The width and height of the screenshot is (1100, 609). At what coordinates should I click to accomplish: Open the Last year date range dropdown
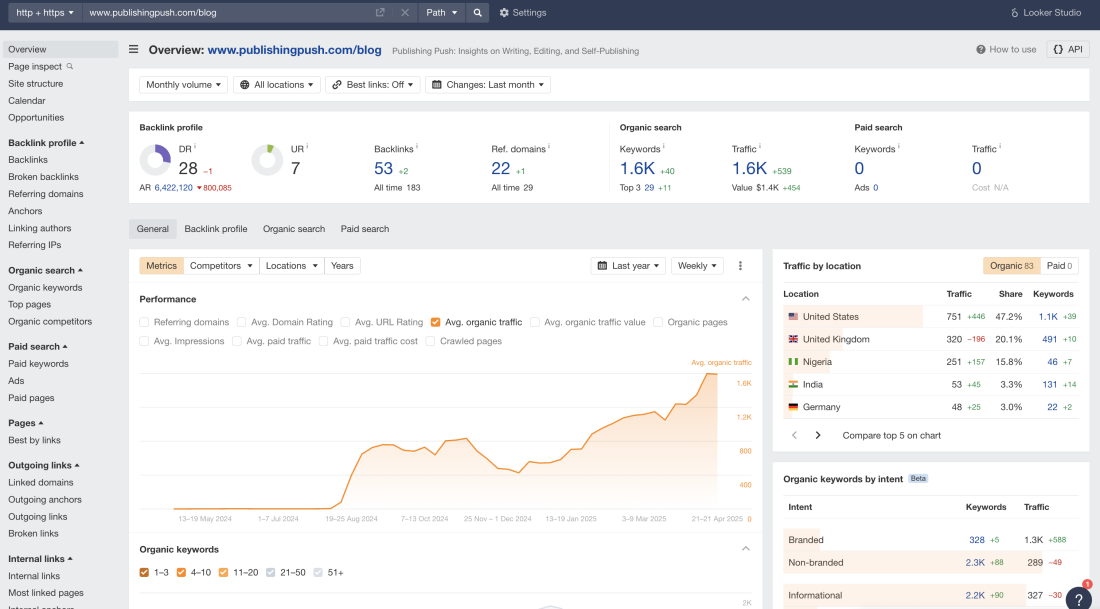628,266
